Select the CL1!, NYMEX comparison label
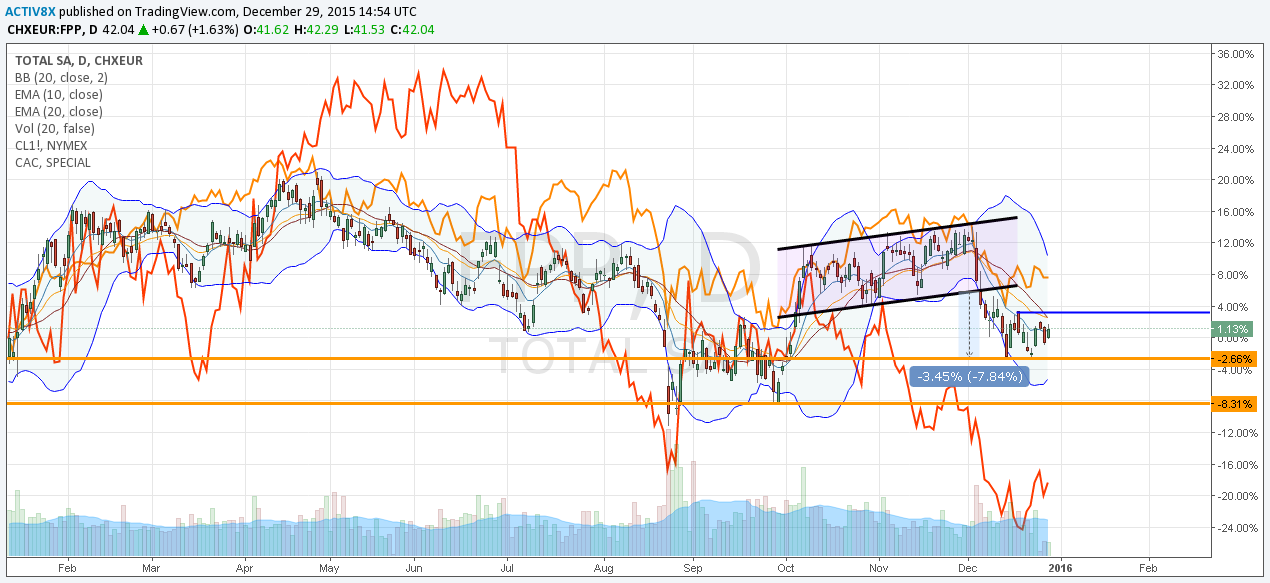This screenshot has width=1270, height=583. click(x=52, y=146)
